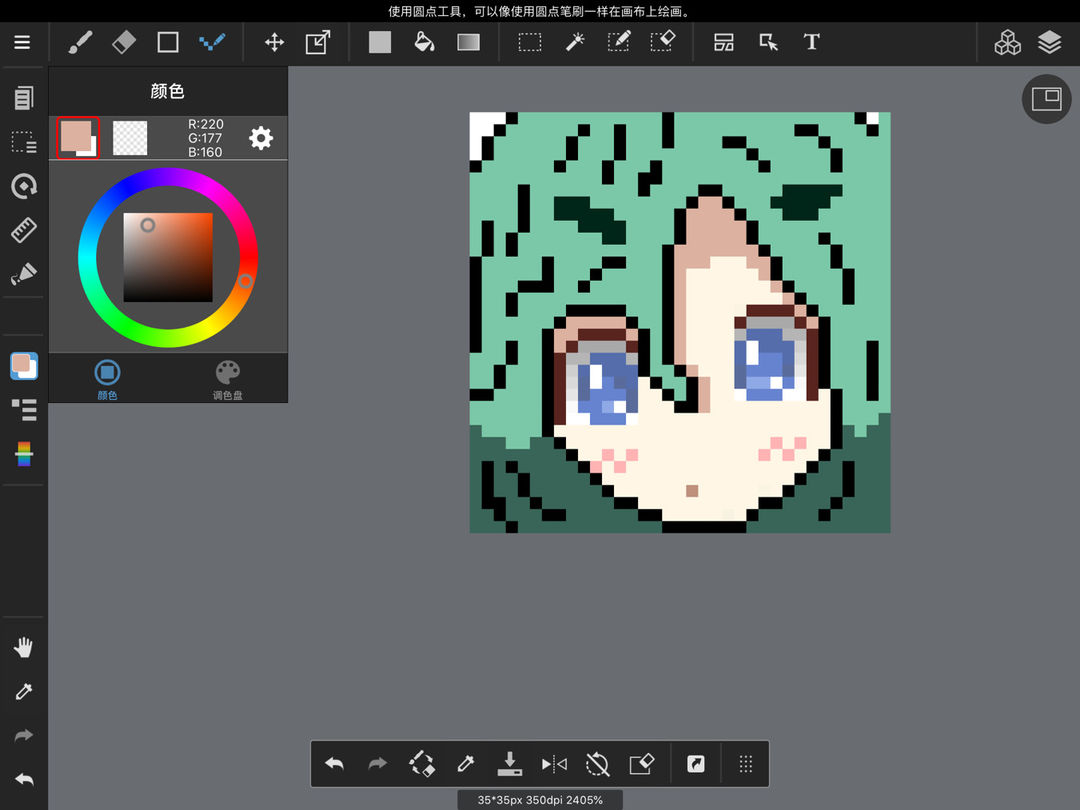Select the transparent color swatch
The image size is (1080, 810).
coord(129,138)
